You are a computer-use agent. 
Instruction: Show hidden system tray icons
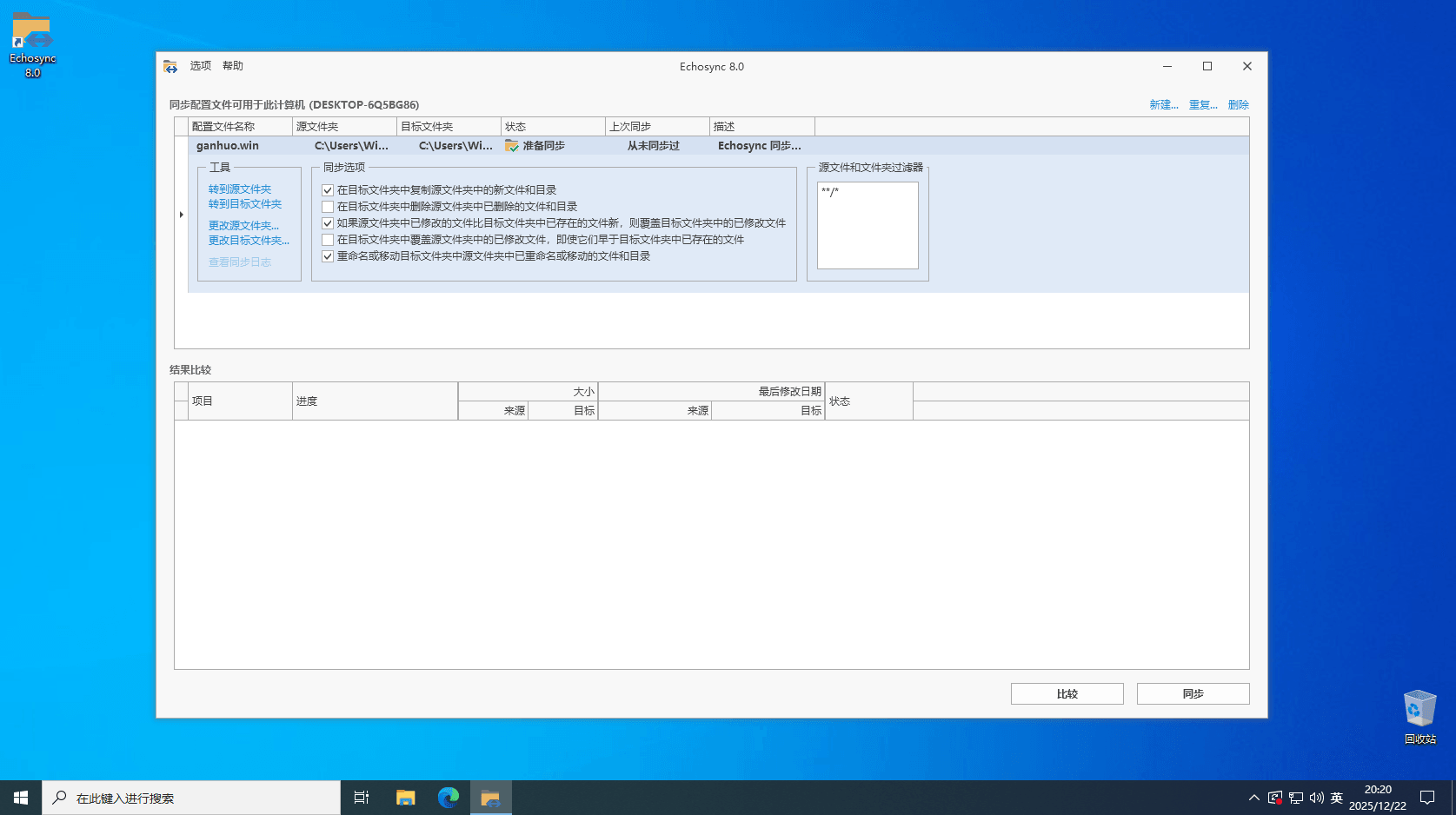pos(1253,798)
